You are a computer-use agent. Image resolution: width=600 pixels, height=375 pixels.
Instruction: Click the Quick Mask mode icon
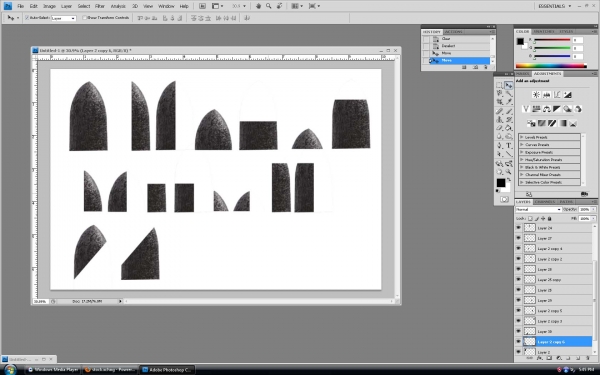(x=504, y=199)
